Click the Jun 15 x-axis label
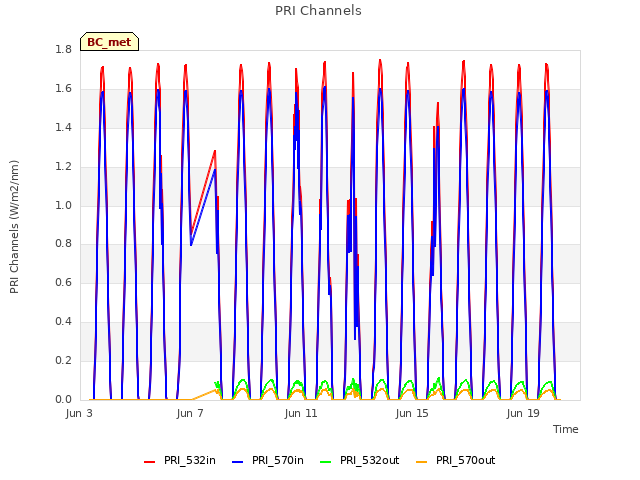The image size is (640, 480). (x=412, y=413)
